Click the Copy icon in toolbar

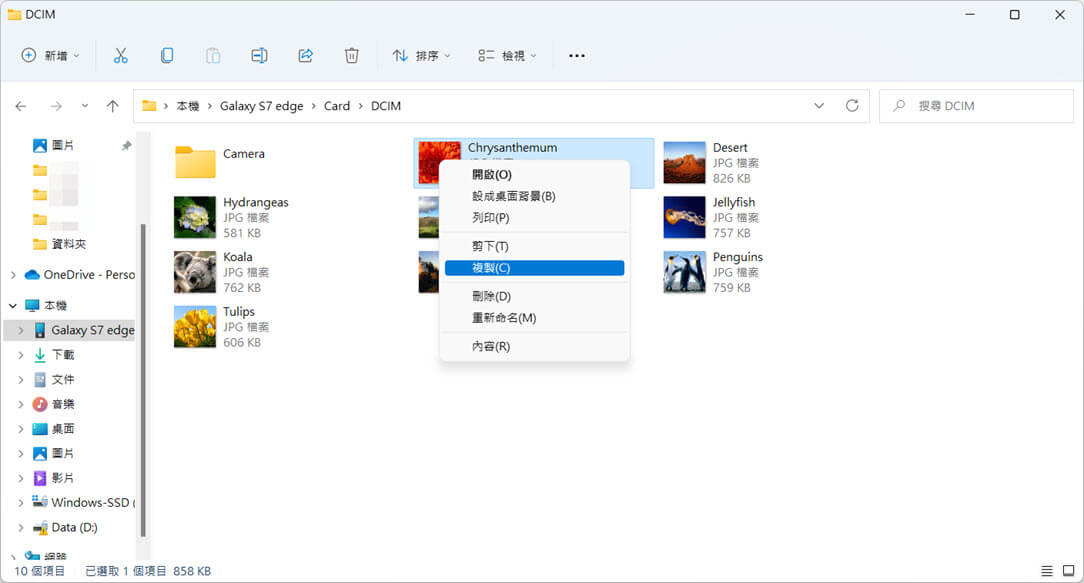click(x=167, y=56)
